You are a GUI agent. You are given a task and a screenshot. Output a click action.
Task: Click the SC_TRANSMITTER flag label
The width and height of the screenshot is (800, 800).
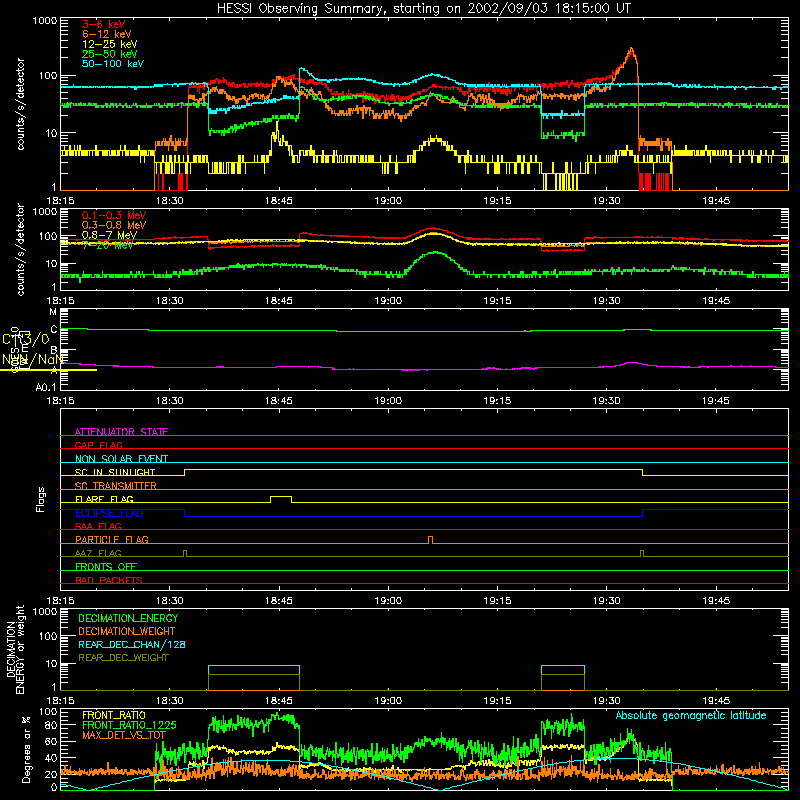pyautogui.click(x=116, y=485)
